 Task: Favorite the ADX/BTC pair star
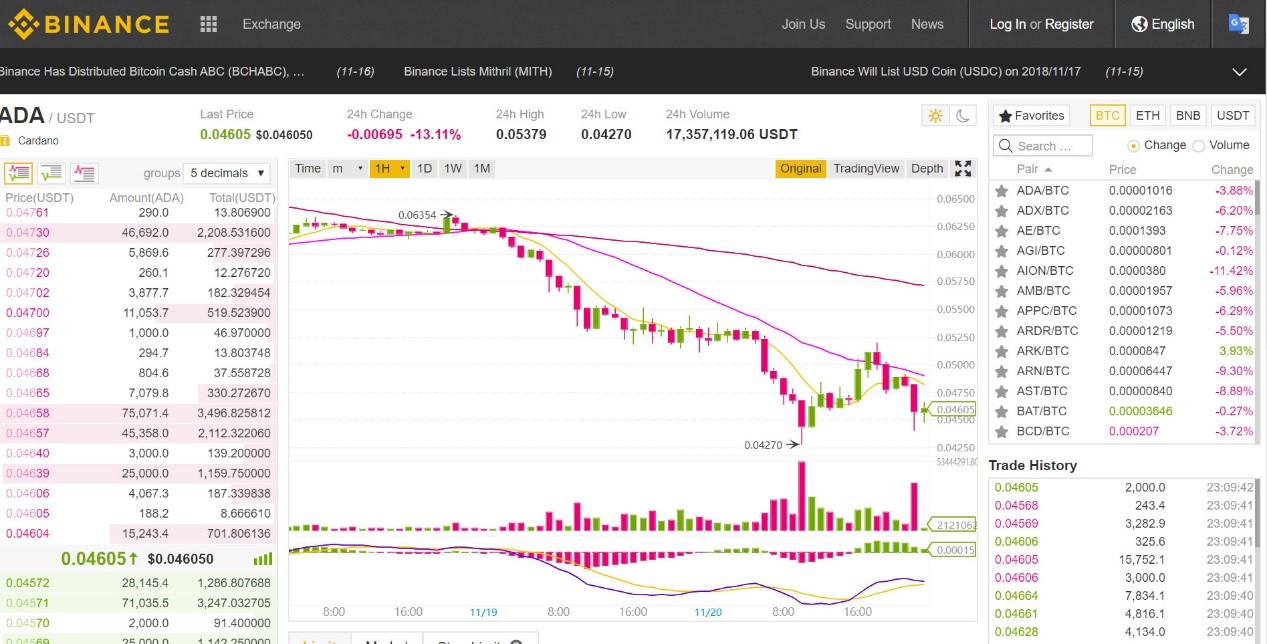click(x=1001, y=211)
